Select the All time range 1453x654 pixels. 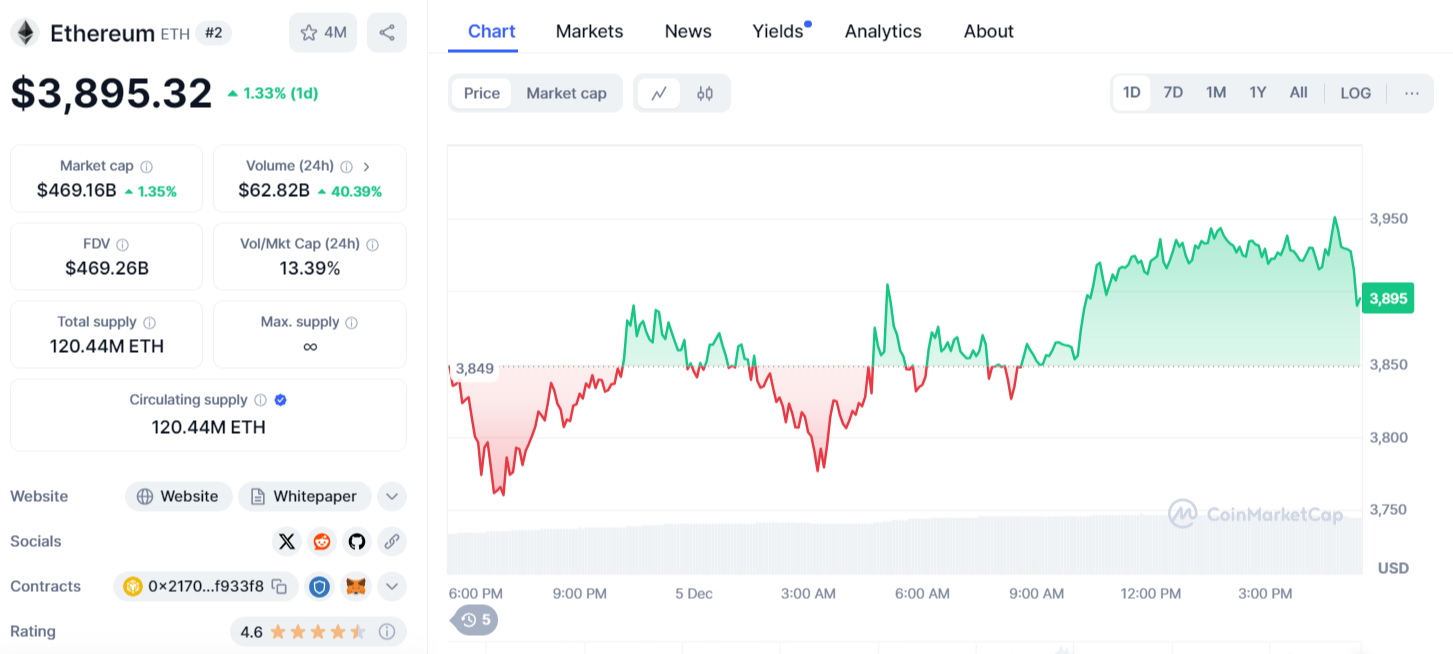pyautogui.click(x=1298, y=93)
